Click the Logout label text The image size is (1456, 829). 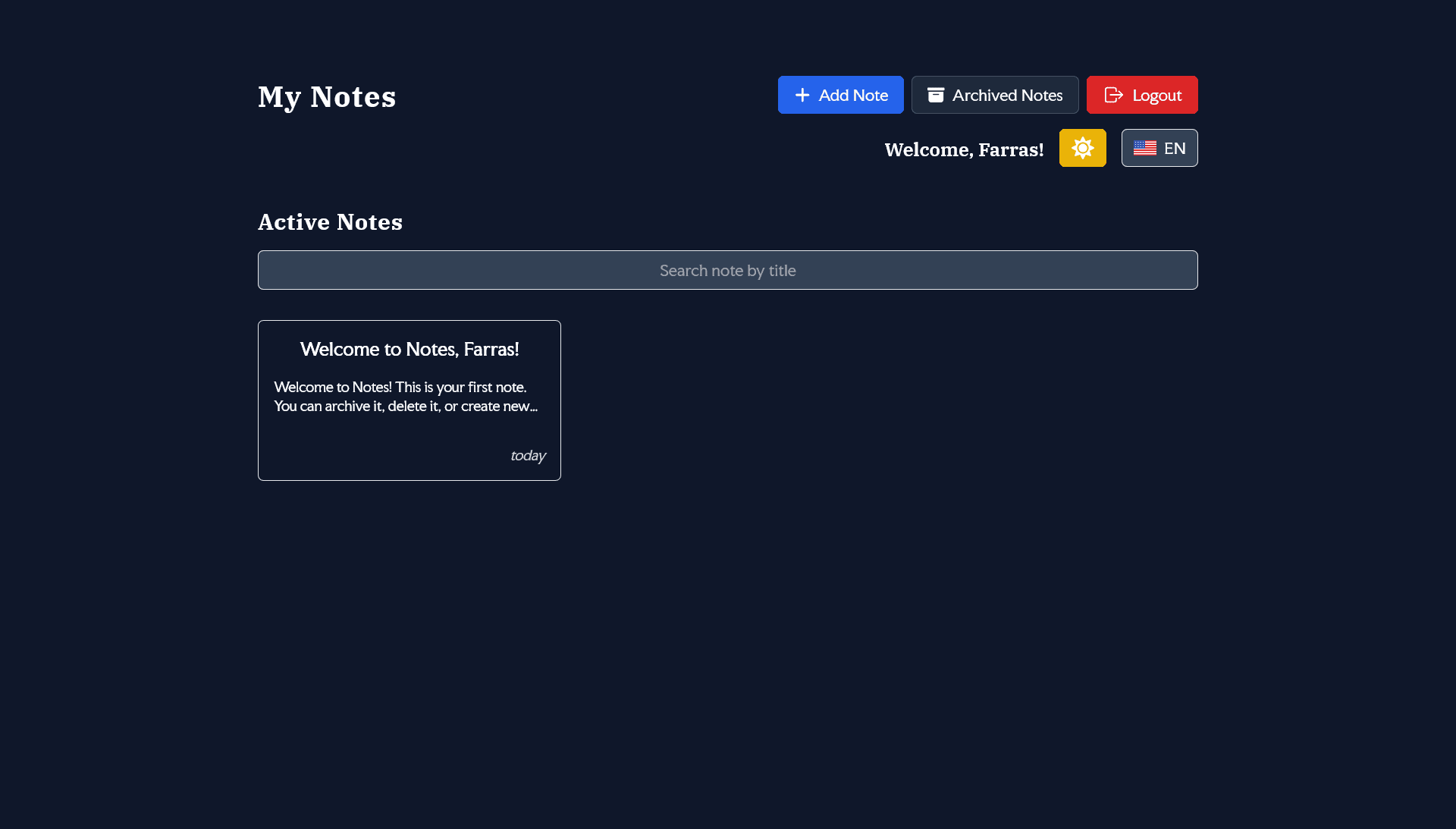coord(1156,95)
